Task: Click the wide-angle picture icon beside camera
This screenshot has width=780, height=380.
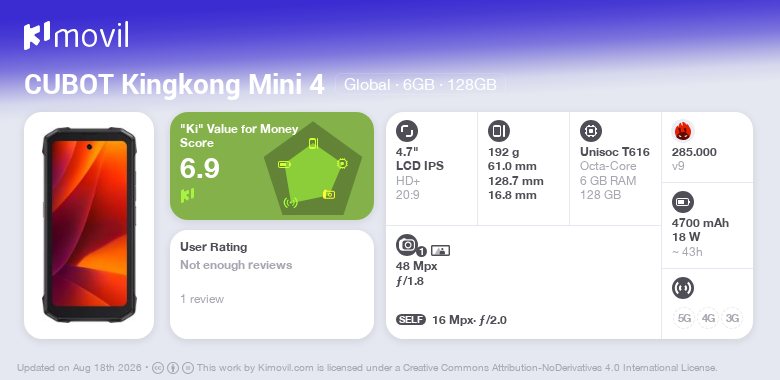Action: [440, 251]
